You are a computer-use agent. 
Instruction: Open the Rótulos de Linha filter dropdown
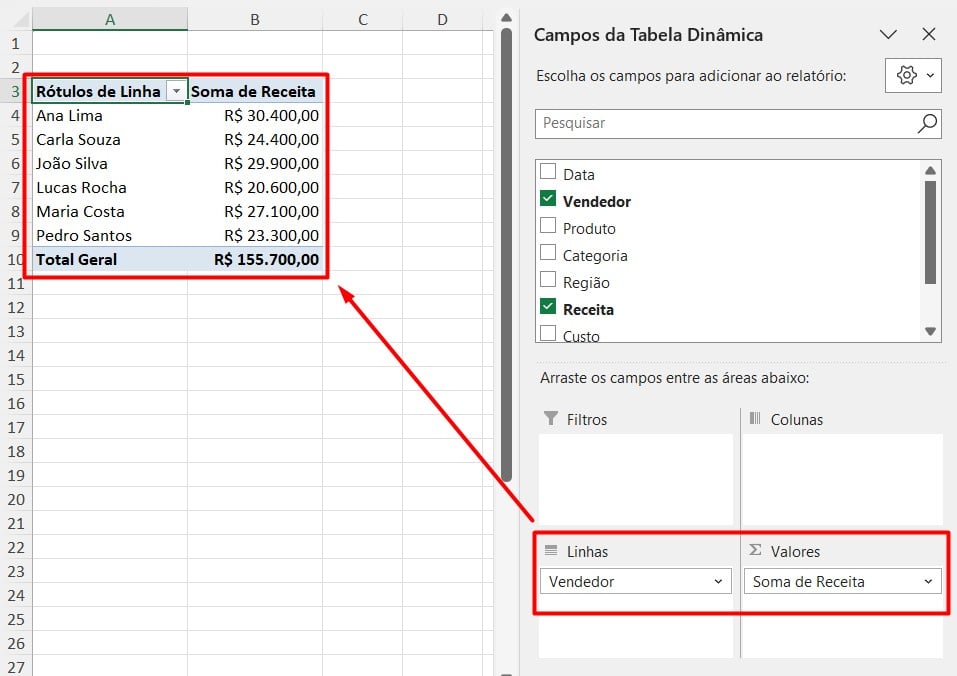point(177,91)
